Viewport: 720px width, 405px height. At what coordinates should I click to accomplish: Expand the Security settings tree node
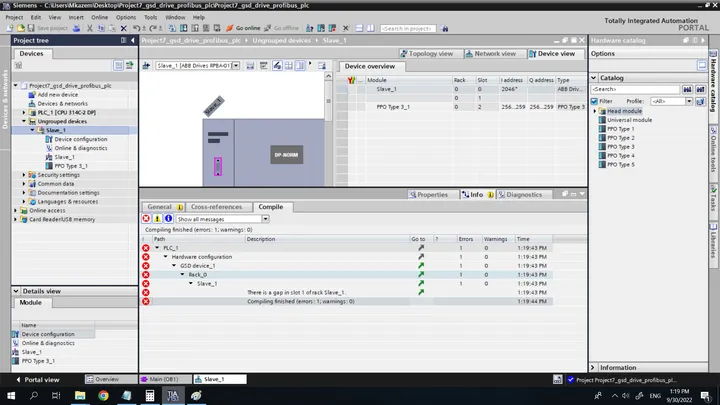24,175
